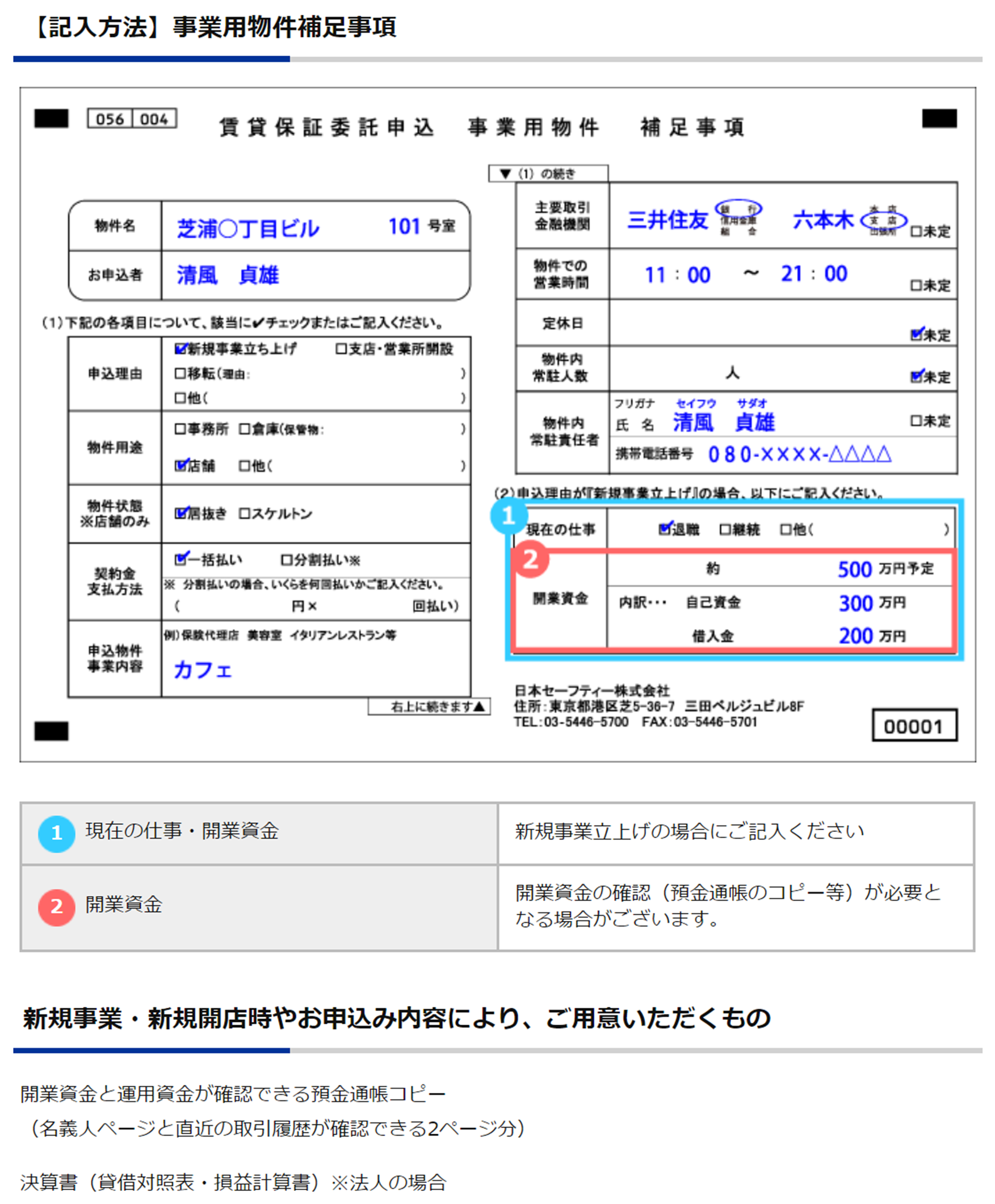Screen dimensions: 995x1204
Task: Toggle the 居抜き checkbox
Action: pyautogui.click(x=181, y=513)
